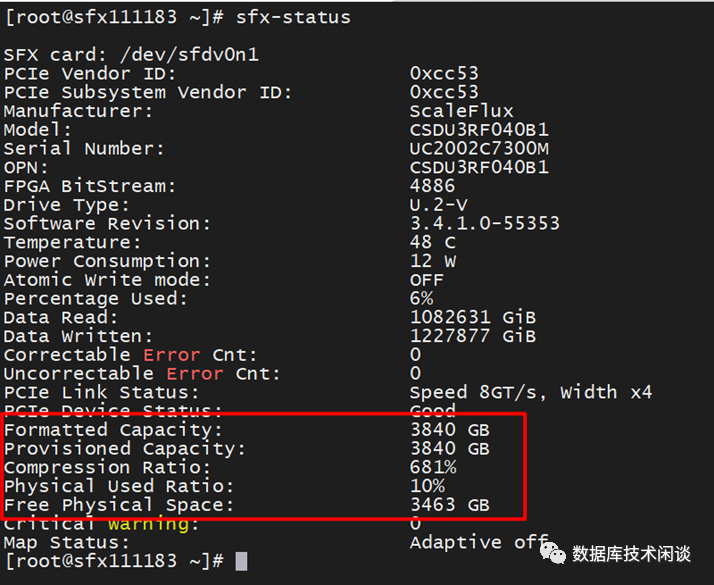The height and width of the screenshot is (585, 714).
Task: Click the Temperature value 48 C
Action: pyautogui.click(x=433, y=242)
